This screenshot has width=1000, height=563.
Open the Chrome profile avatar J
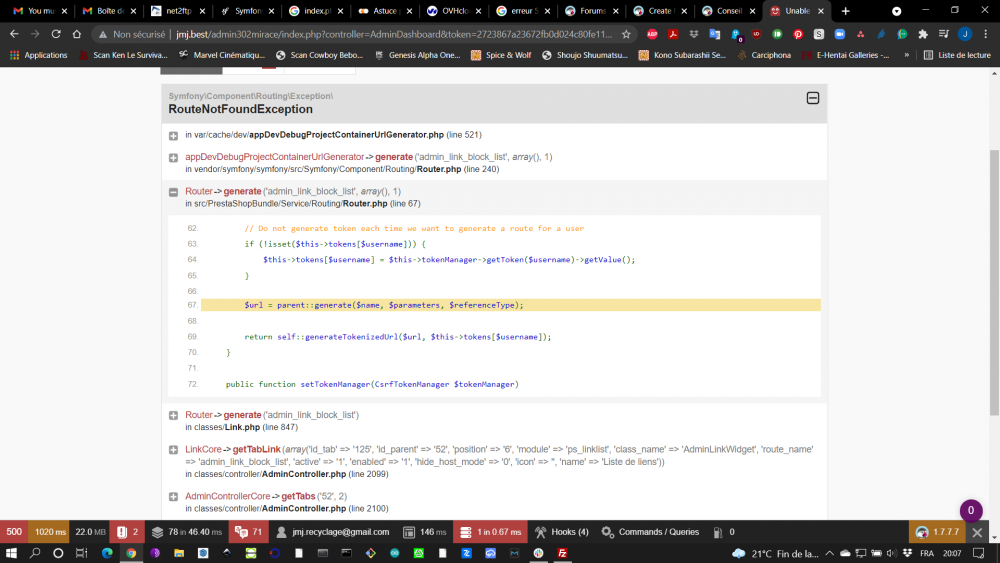(965, 34)
